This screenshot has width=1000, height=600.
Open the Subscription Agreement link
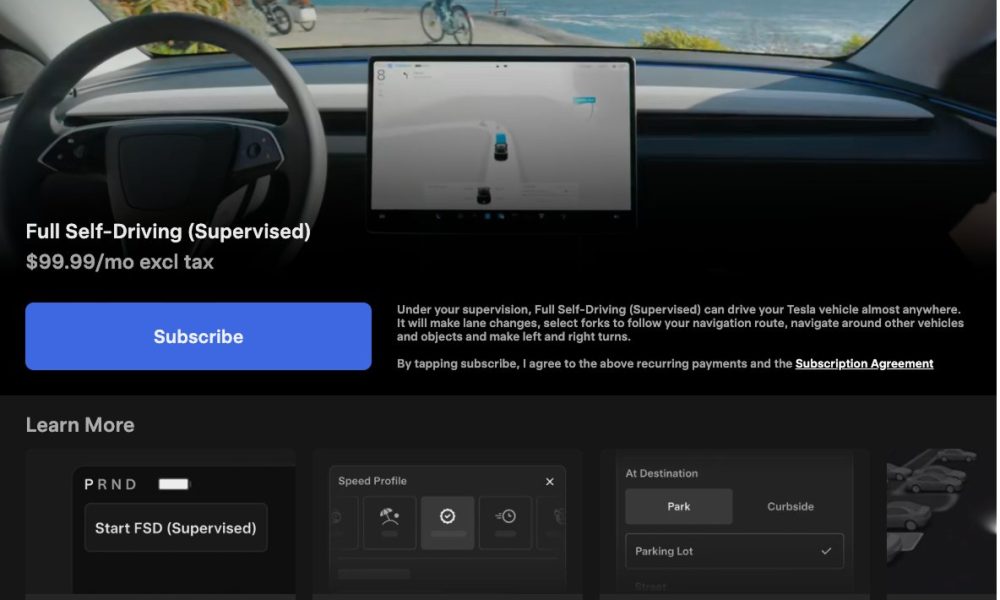coord(864,364)
